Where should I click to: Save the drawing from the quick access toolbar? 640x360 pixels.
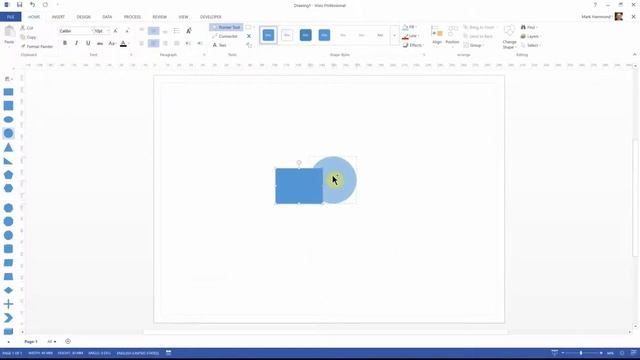coord(19,5)
